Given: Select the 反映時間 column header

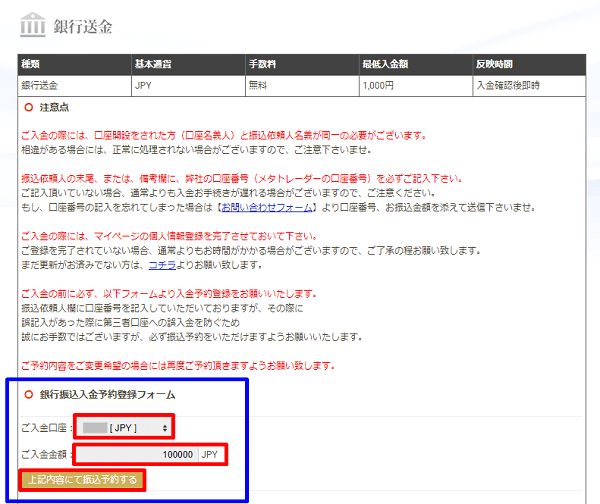Looking at the screenshot, I should pos(529,64).
